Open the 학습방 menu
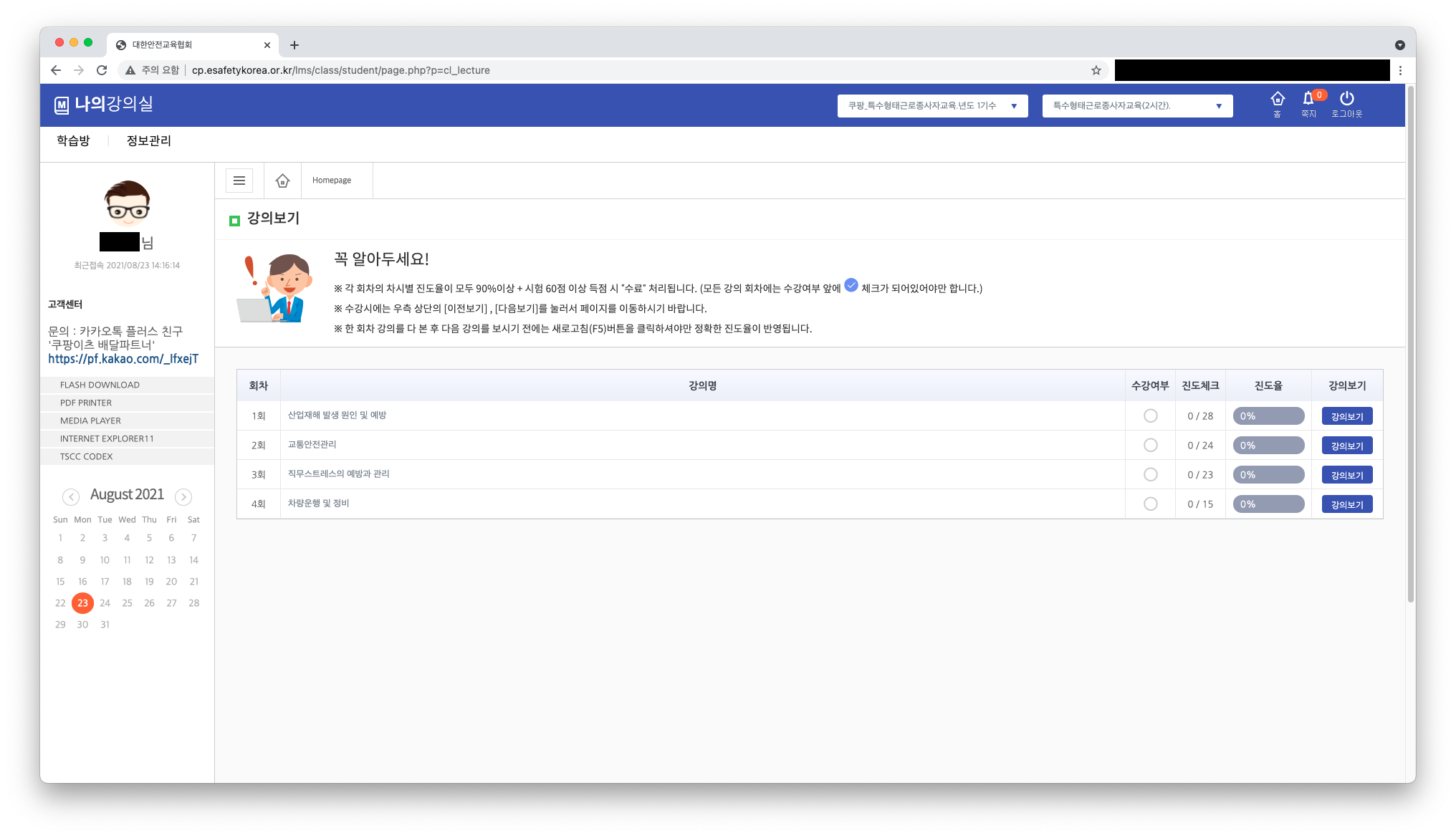This screenshot has width=1456, height=836. click(73, 140)
